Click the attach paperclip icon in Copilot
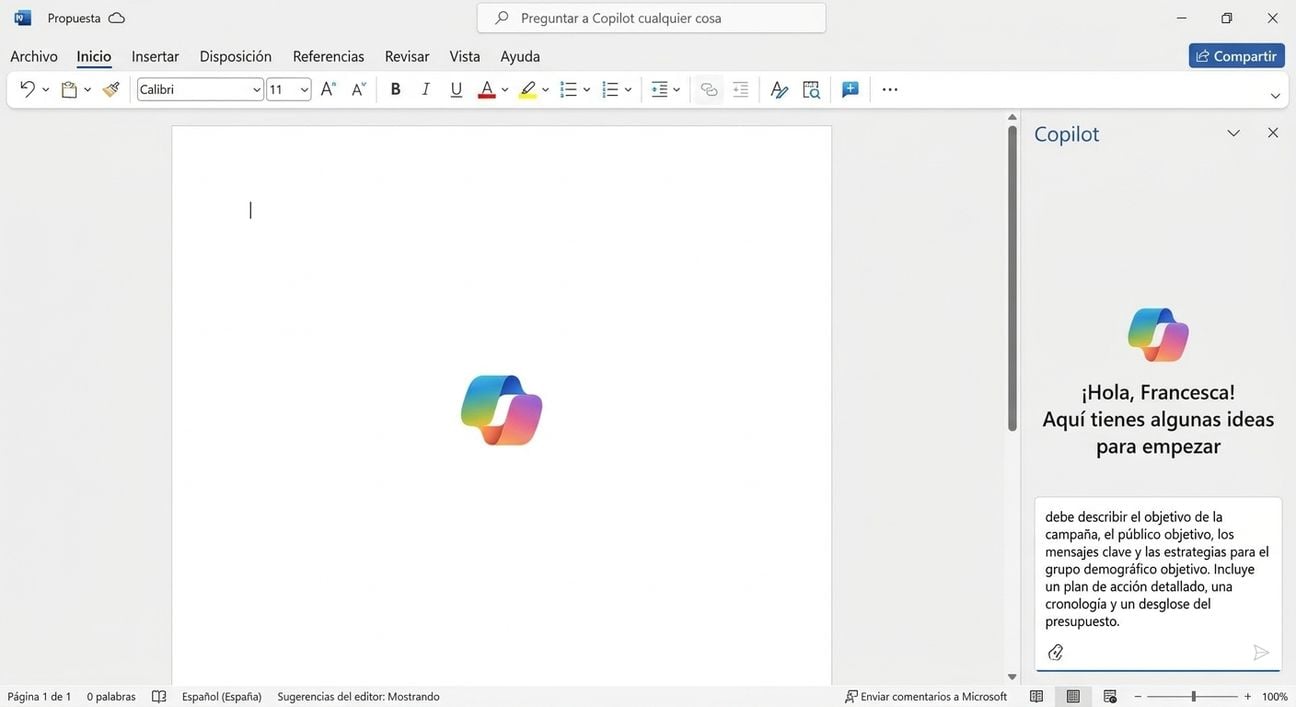Viewport: 1296px width, 707px height. pos(1055,652)
